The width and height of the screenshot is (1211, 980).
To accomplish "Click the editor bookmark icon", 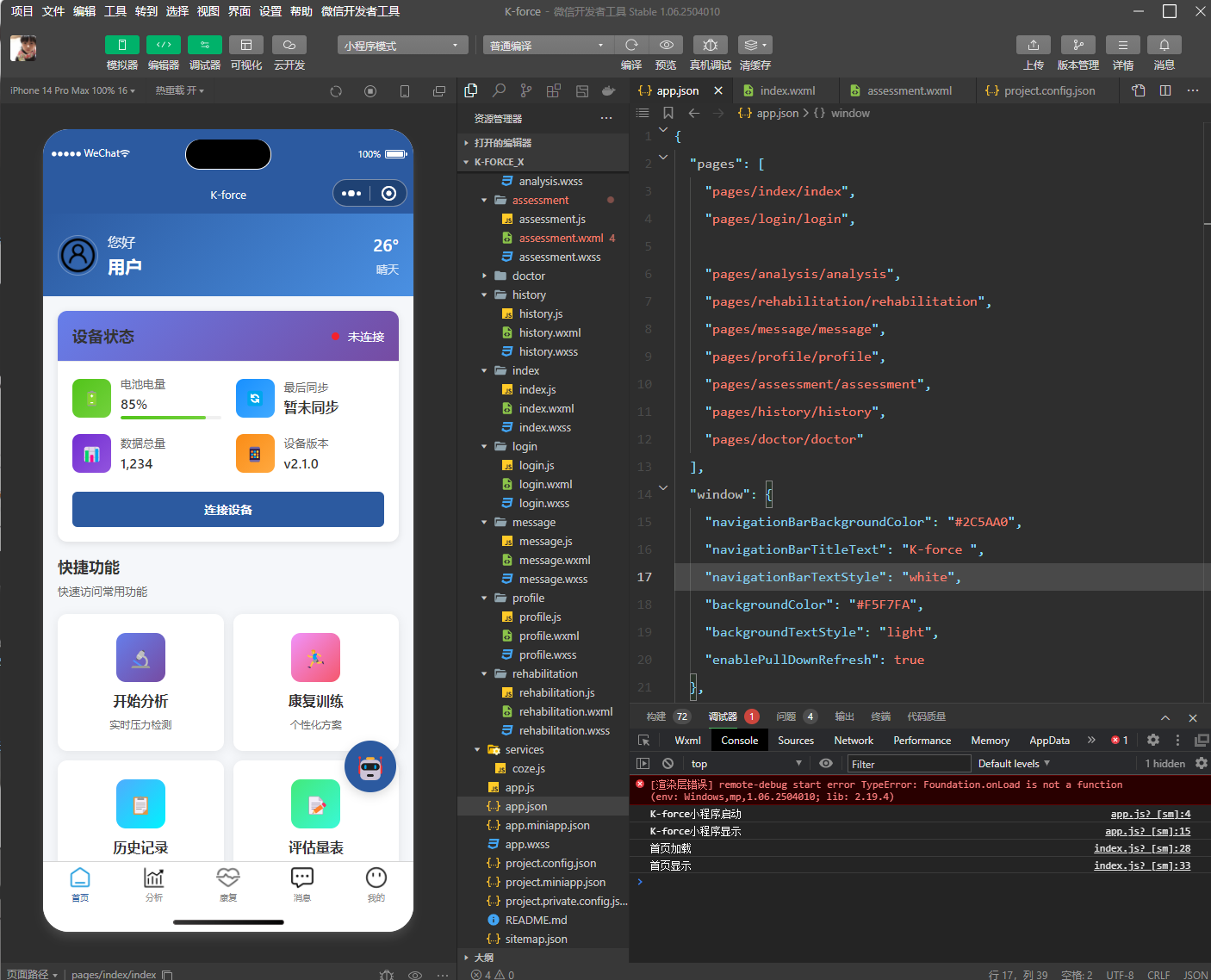I will tap(668, 113).
